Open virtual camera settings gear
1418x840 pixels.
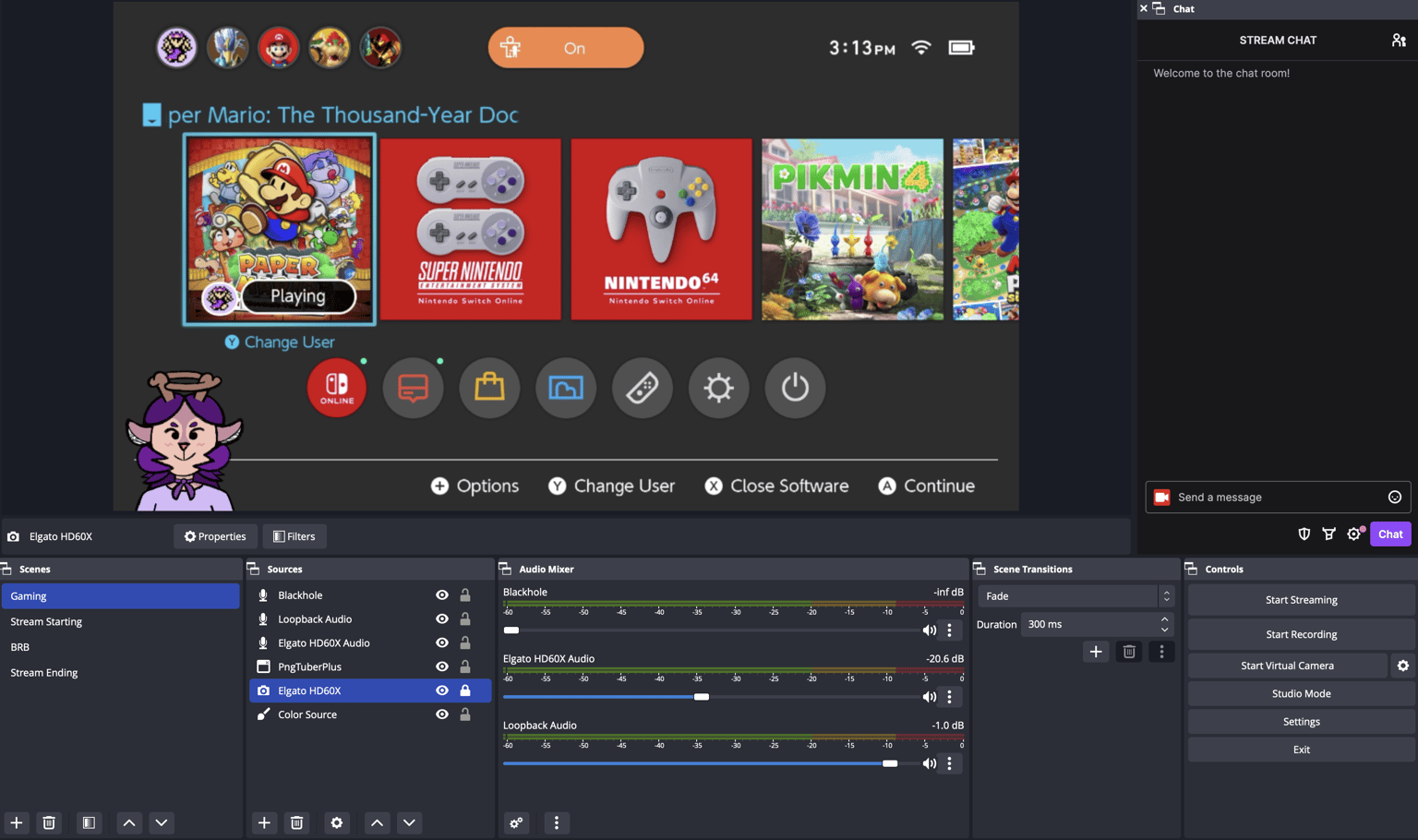click(x=1402, y=666)
